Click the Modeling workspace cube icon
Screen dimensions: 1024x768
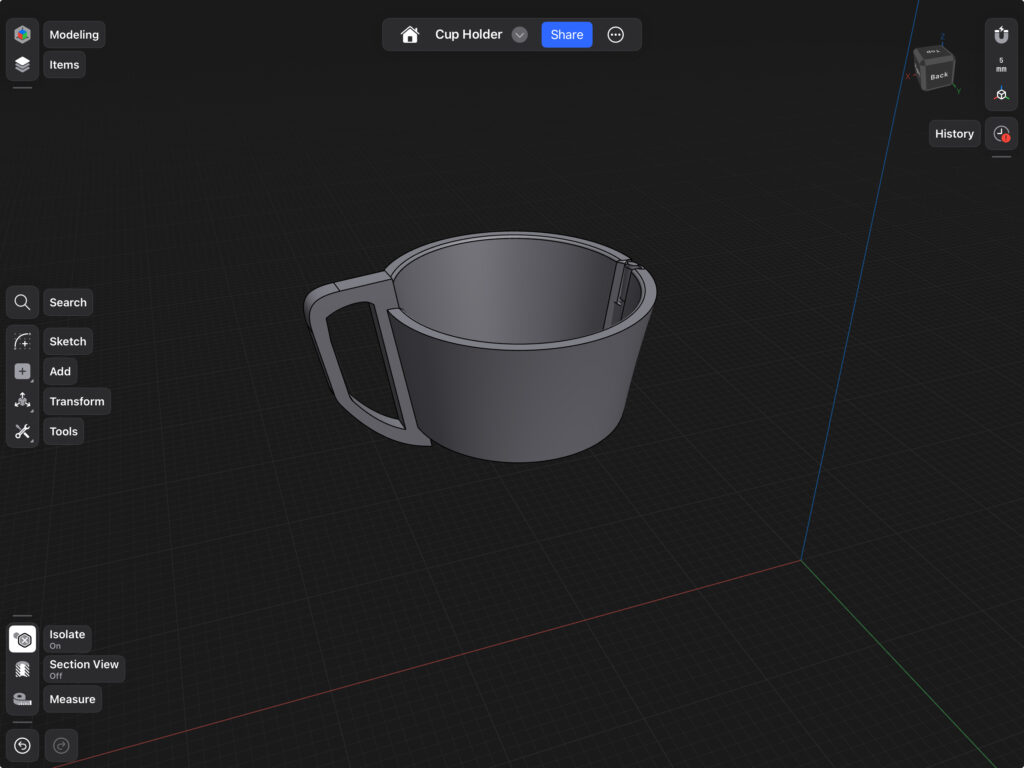coord(22,35)
